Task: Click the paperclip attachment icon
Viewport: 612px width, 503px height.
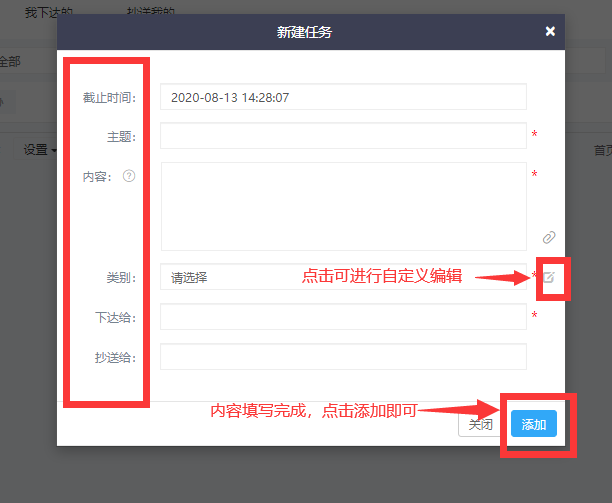Action: point(549,237)
